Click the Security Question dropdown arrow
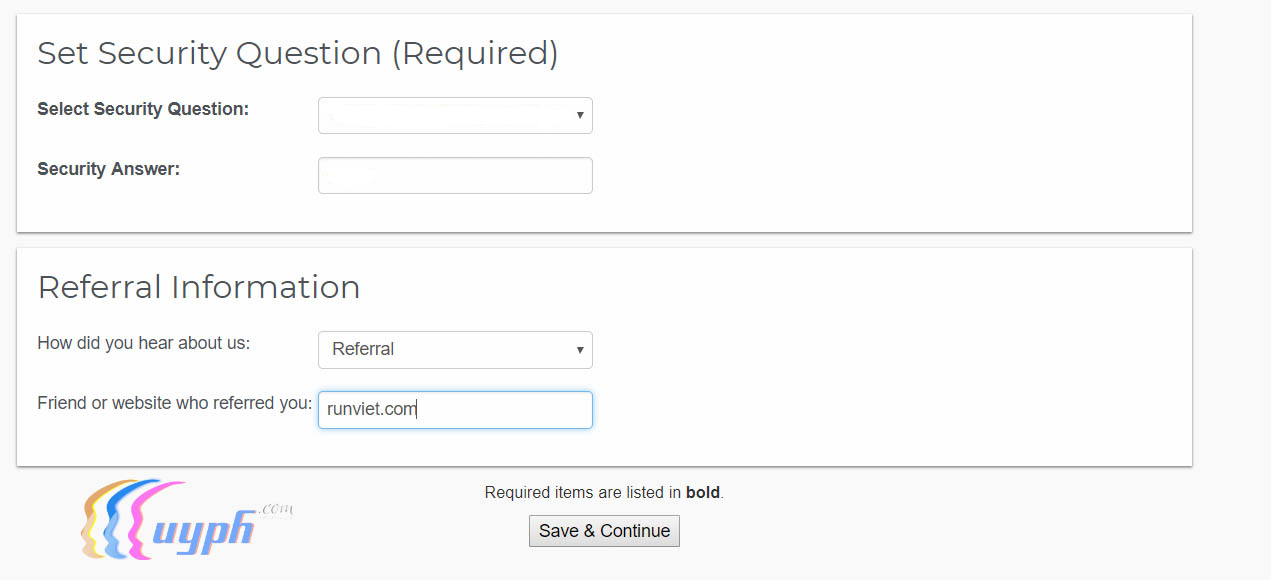This screenshot has width=1271, height=580. coord(580,116)
